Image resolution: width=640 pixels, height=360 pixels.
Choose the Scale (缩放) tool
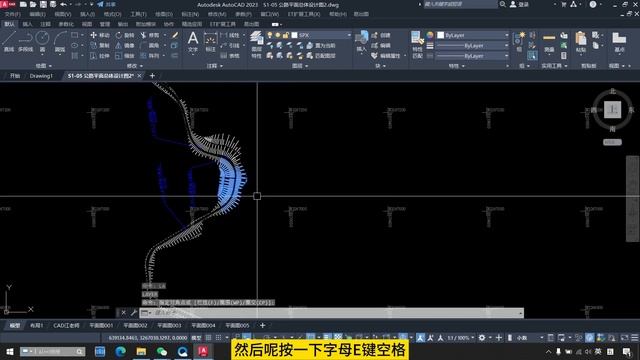pyautogui.click(x=125, y=56)
